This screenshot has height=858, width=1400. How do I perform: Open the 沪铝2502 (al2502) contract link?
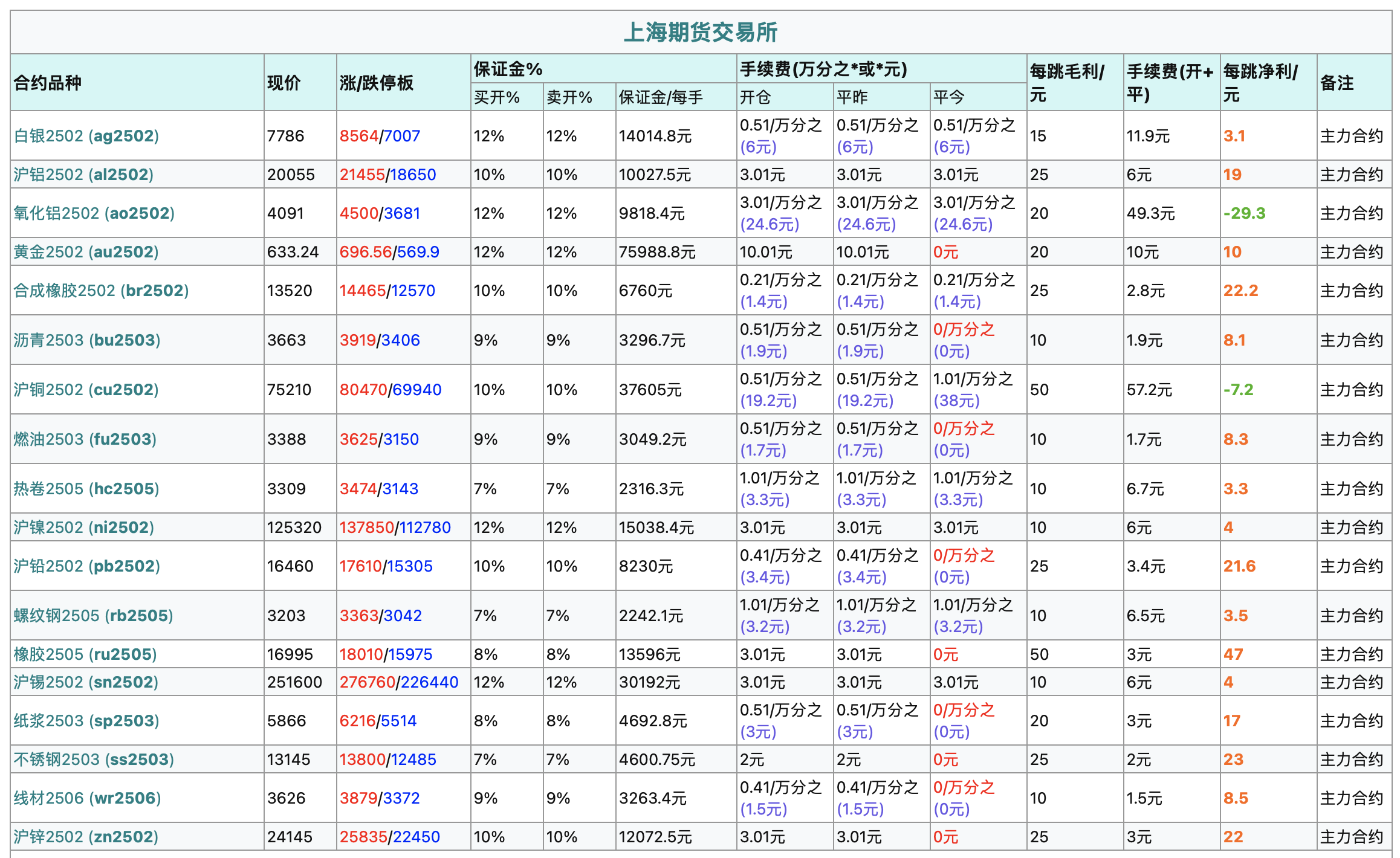coord(83,175)
